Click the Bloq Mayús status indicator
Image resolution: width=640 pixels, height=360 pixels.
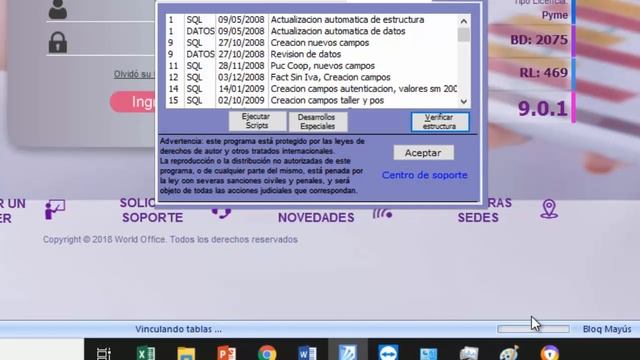[x=607, y=329]
